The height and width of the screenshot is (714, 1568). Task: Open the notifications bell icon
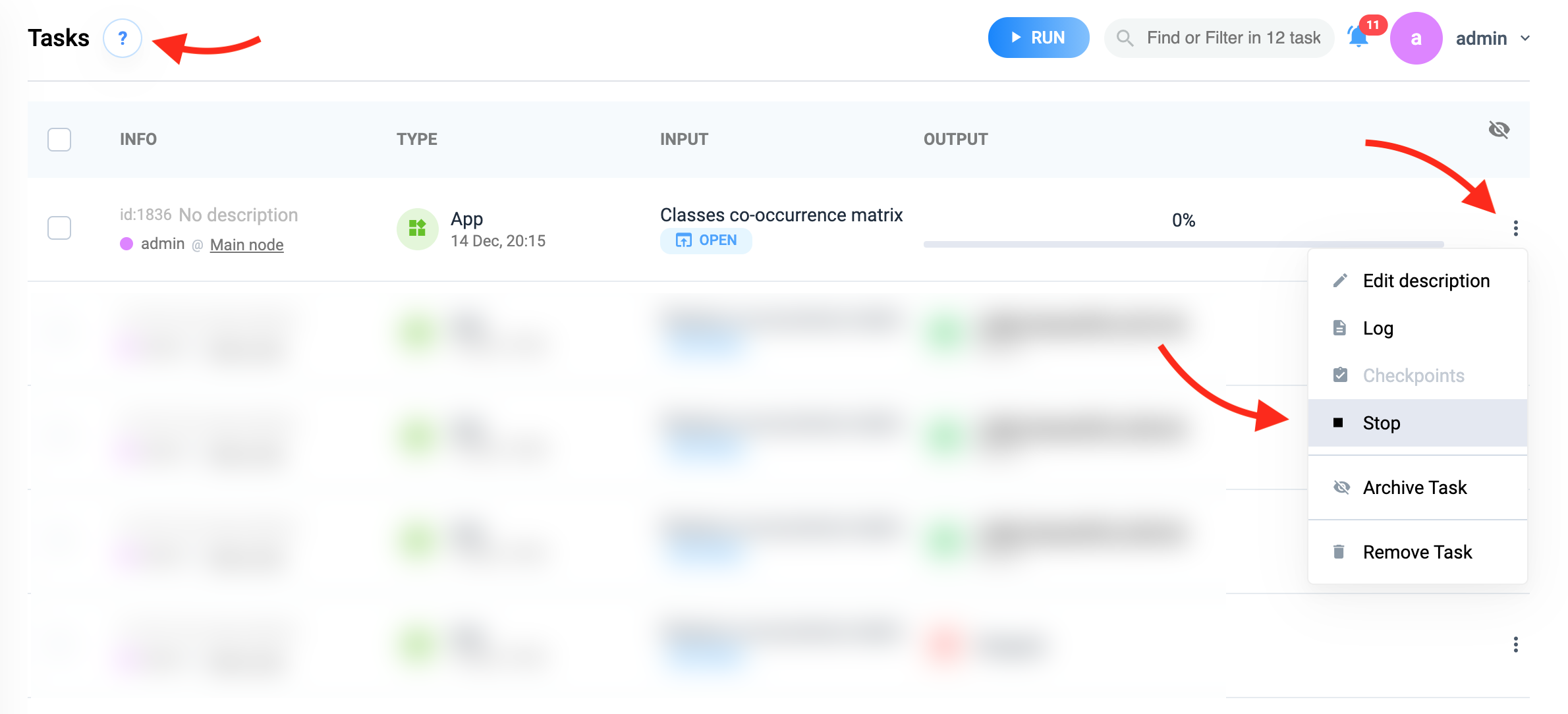click(1358, 38)
